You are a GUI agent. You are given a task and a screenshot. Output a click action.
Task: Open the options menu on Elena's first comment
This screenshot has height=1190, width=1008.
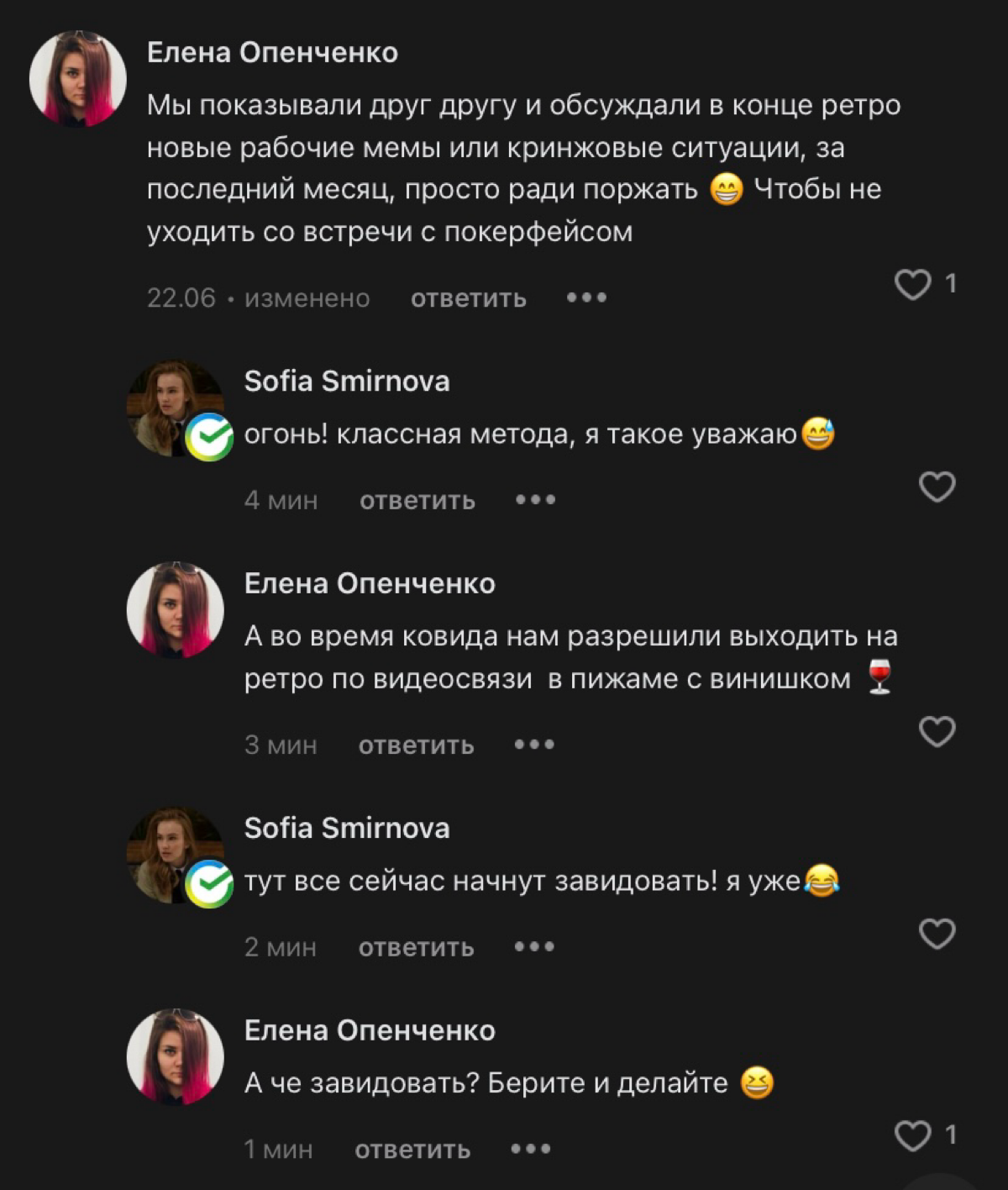pyautogui.click(x=588, y=297)
